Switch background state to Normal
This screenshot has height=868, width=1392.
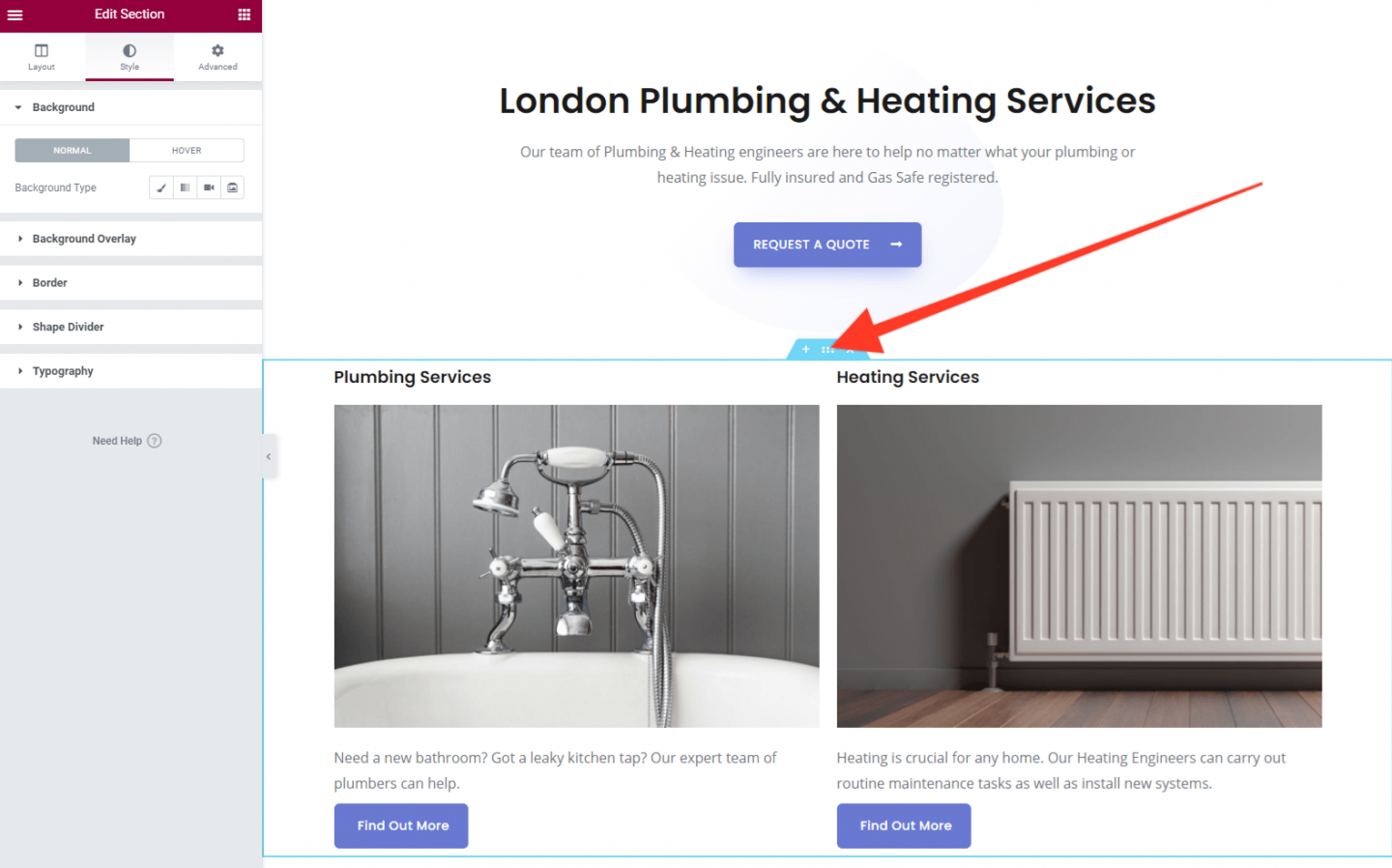[72, 151]
